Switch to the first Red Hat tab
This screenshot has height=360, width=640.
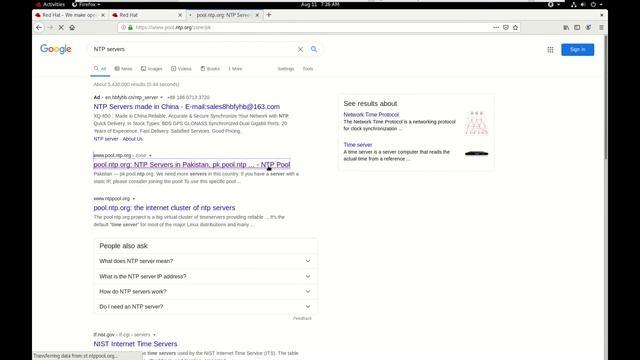pyautogui.click(x=70, y=15)
